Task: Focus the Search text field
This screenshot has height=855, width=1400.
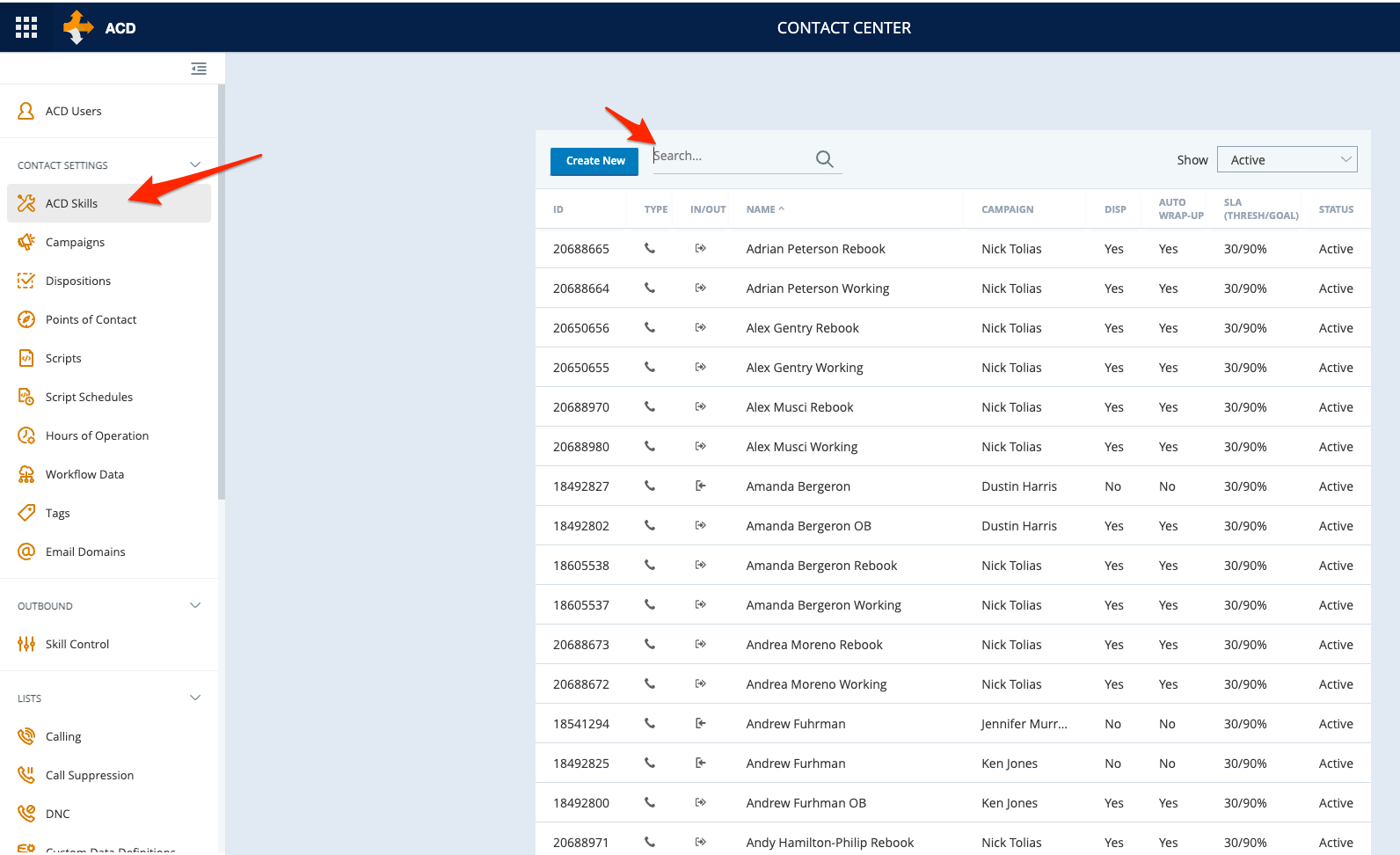Action: pos(730,157)
